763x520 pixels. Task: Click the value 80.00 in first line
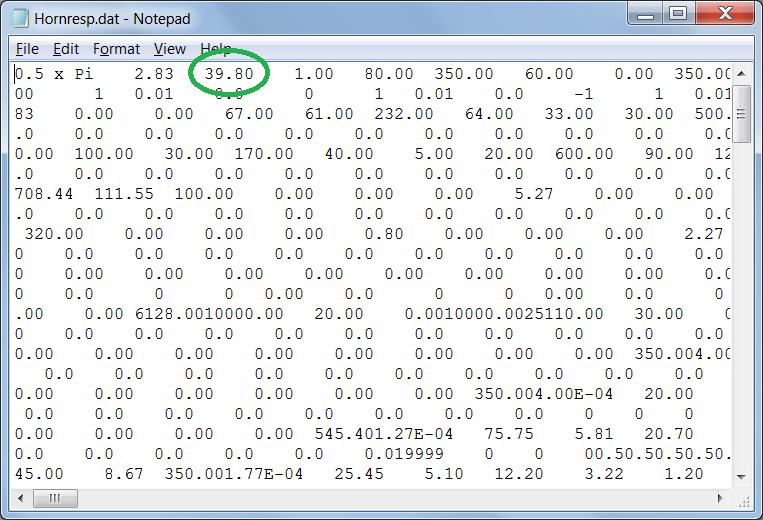coord(389,74)
